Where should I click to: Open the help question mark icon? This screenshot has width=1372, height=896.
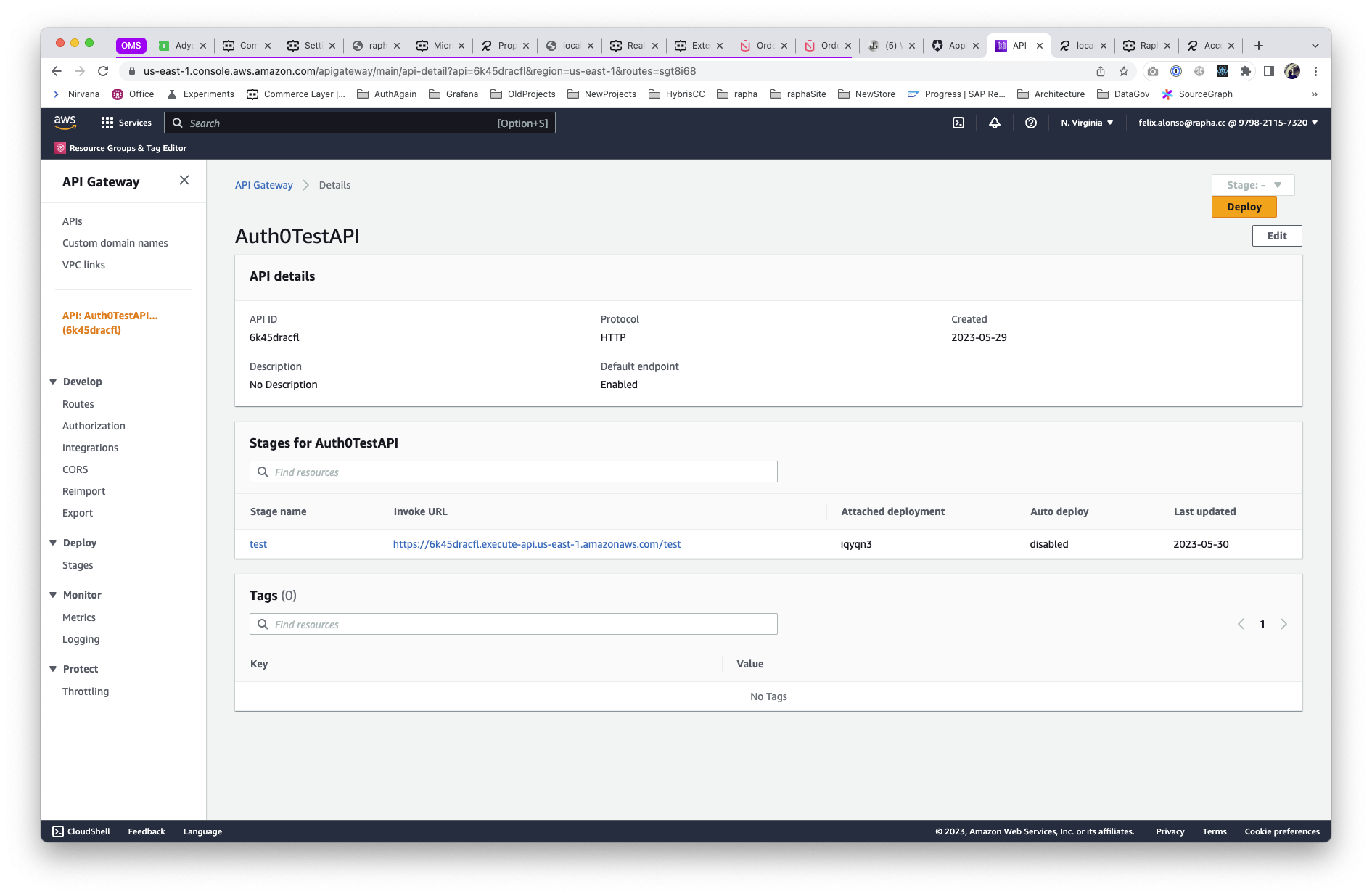tap(1030, 123)
